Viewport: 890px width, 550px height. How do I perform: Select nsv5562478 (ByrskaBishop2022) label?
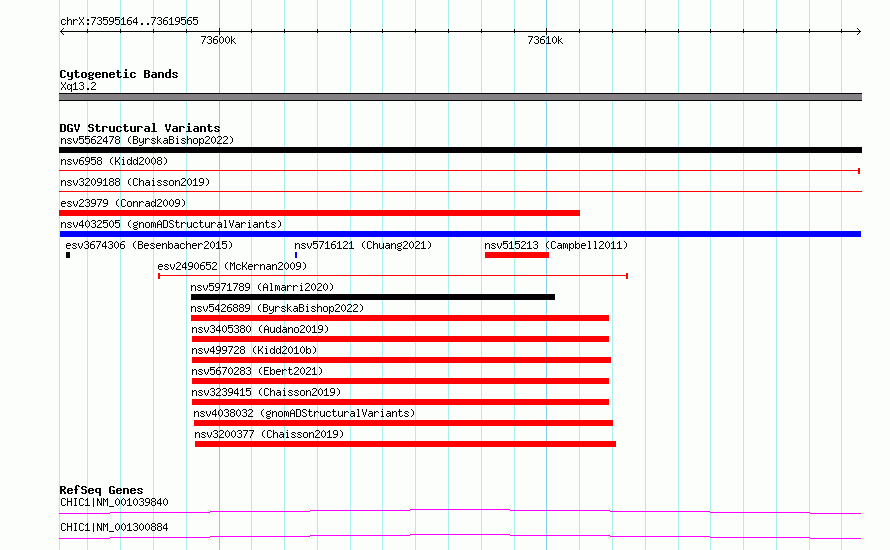coord(147,140)
